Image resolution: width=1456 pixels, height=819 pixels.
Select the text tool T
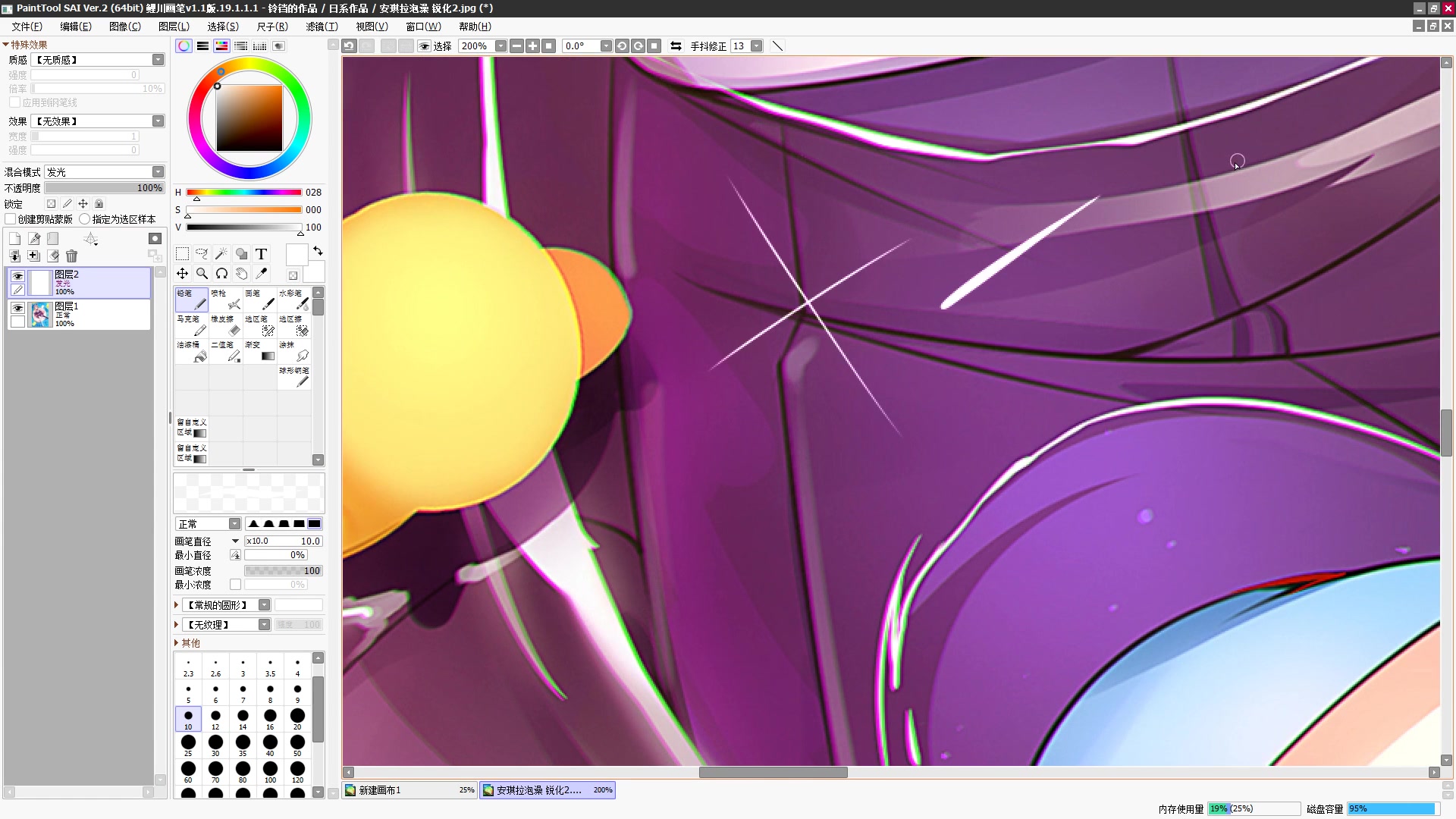(262, 254)
